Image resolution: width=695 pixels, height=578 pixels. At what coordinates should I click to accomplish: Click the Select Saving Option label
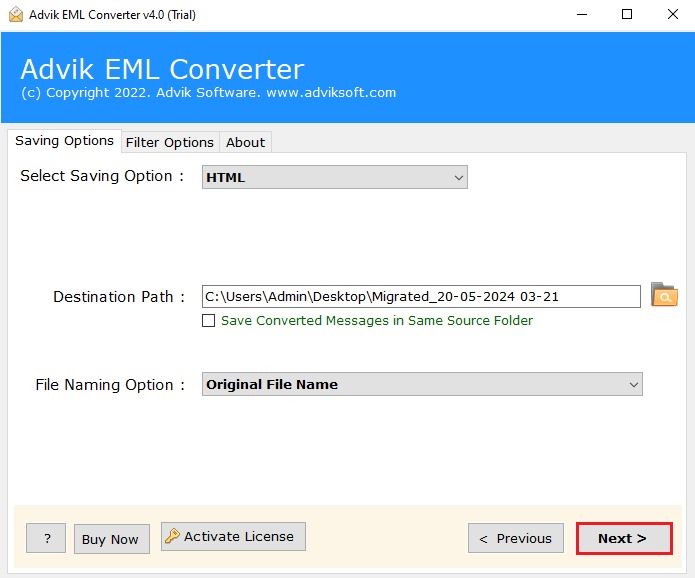(102, 176)
